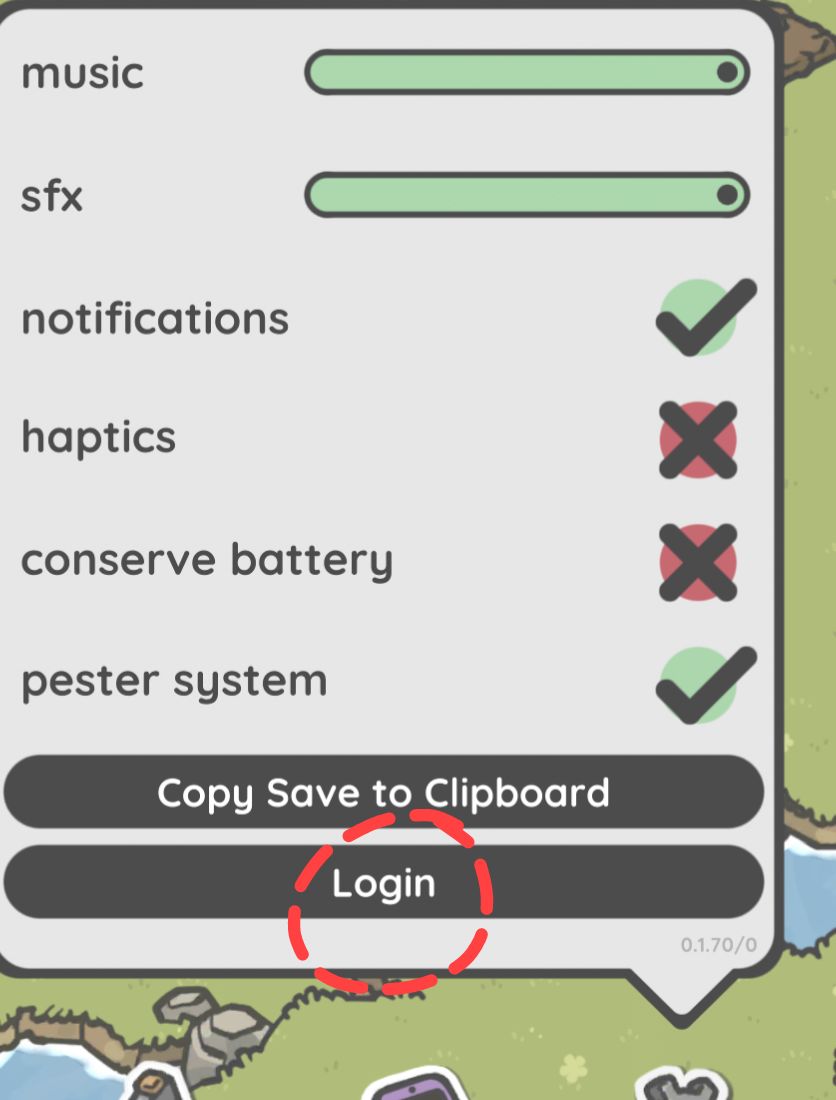Open the Login button
The image size is (836, 1100).
tap(384, 882)
